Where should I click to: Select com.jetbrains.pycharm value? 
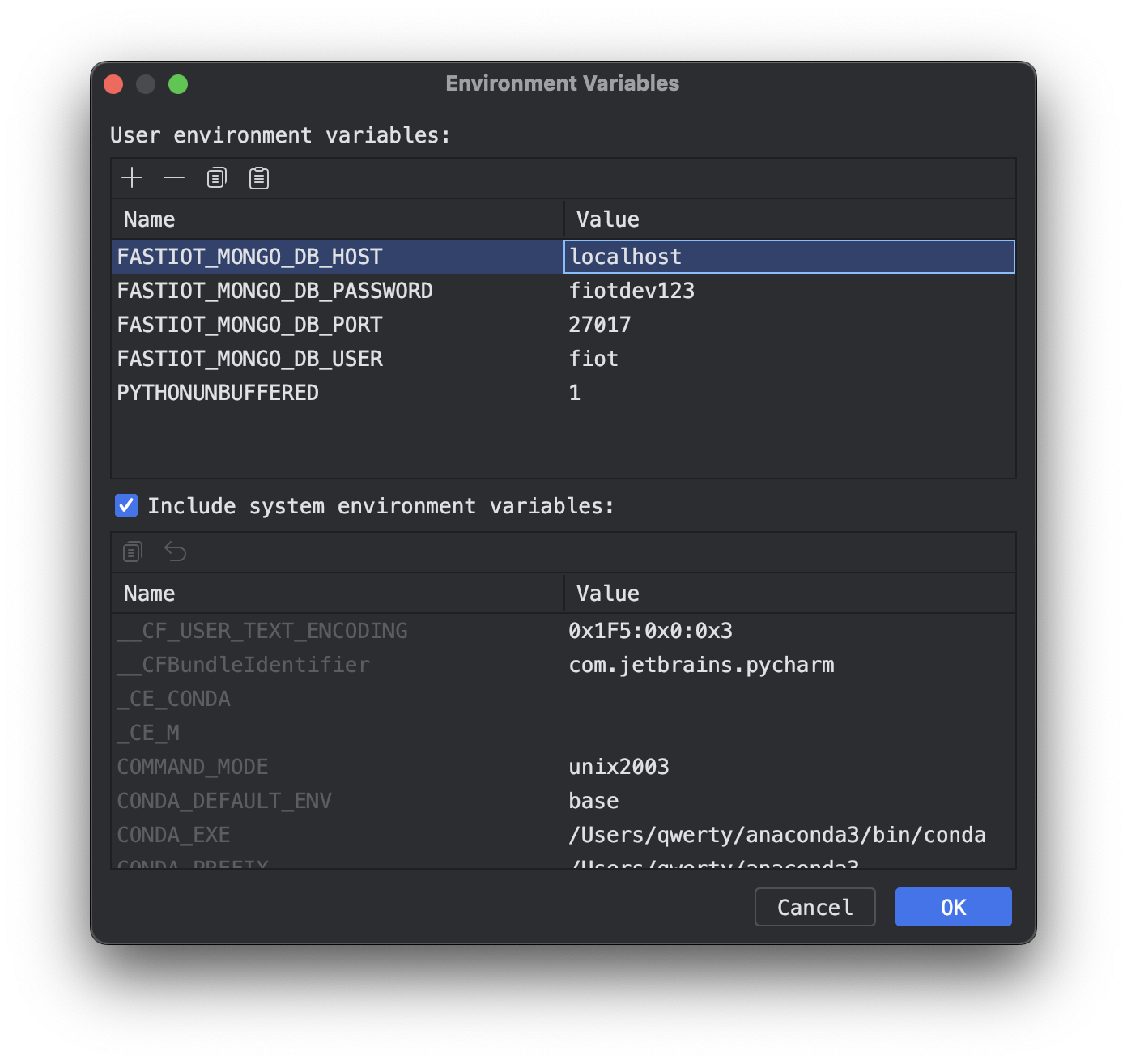tap(702, 665)
